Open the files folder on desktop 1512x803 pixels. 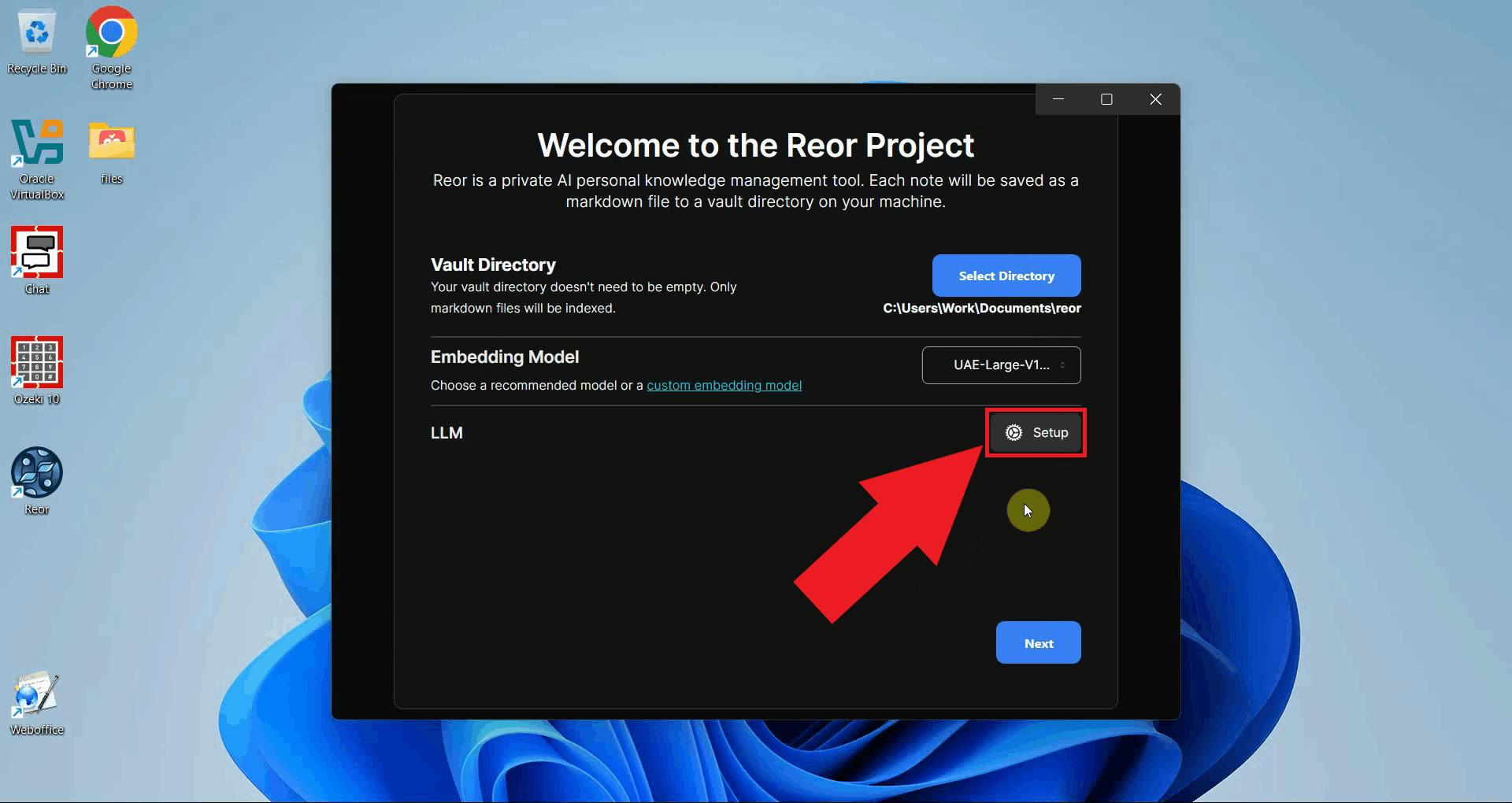point(112,153)
